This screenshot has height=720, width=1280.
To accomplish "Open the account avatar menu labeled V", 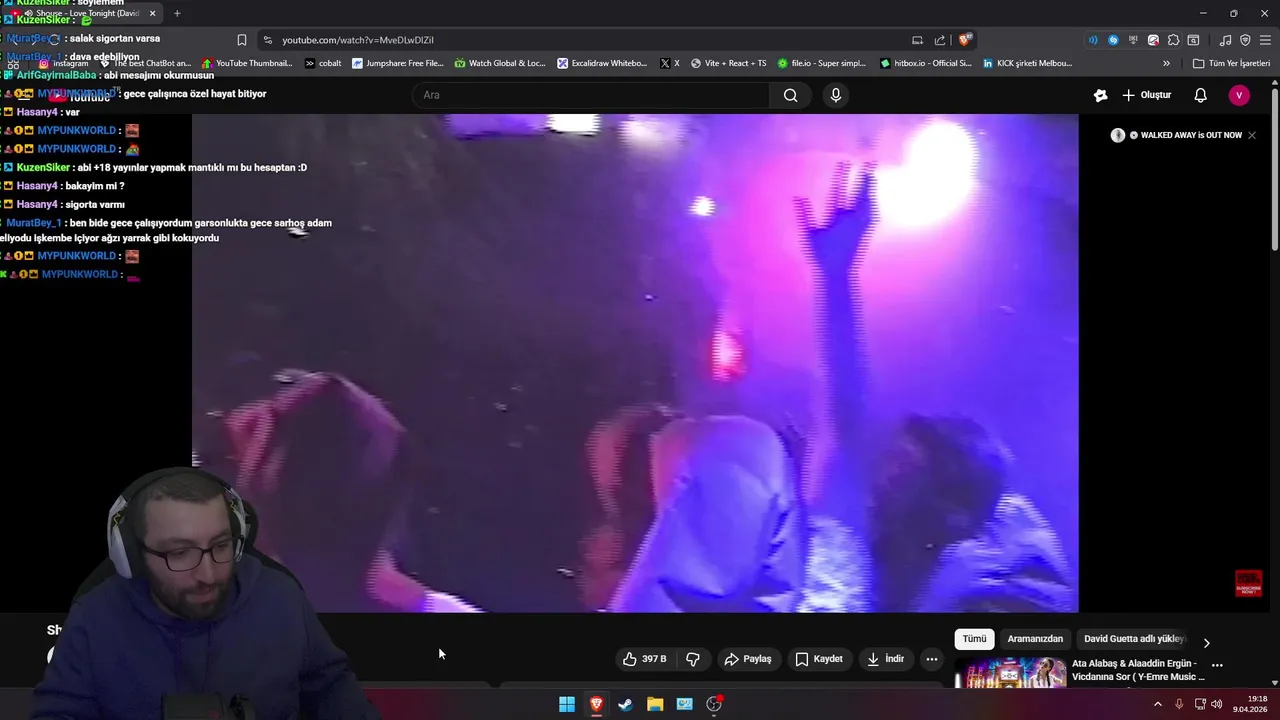I will (x=1239, y=95).
